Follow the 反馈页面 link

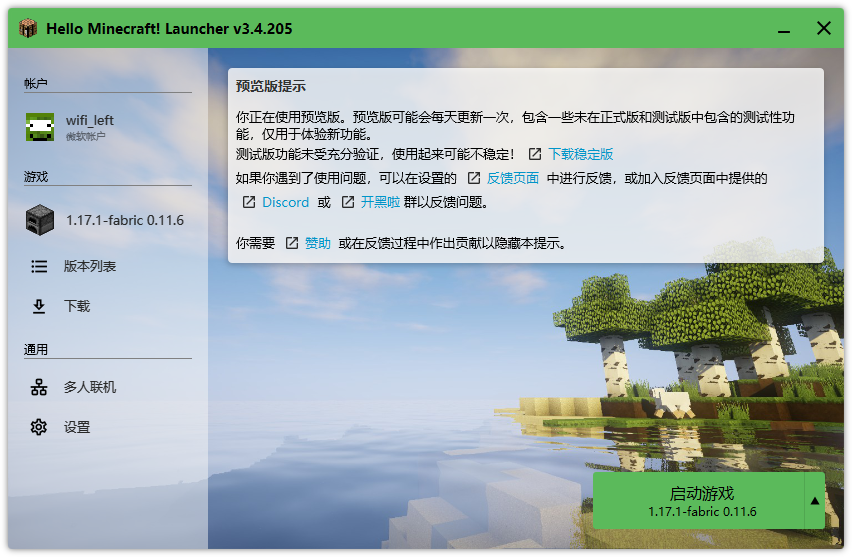coord(512,178)
